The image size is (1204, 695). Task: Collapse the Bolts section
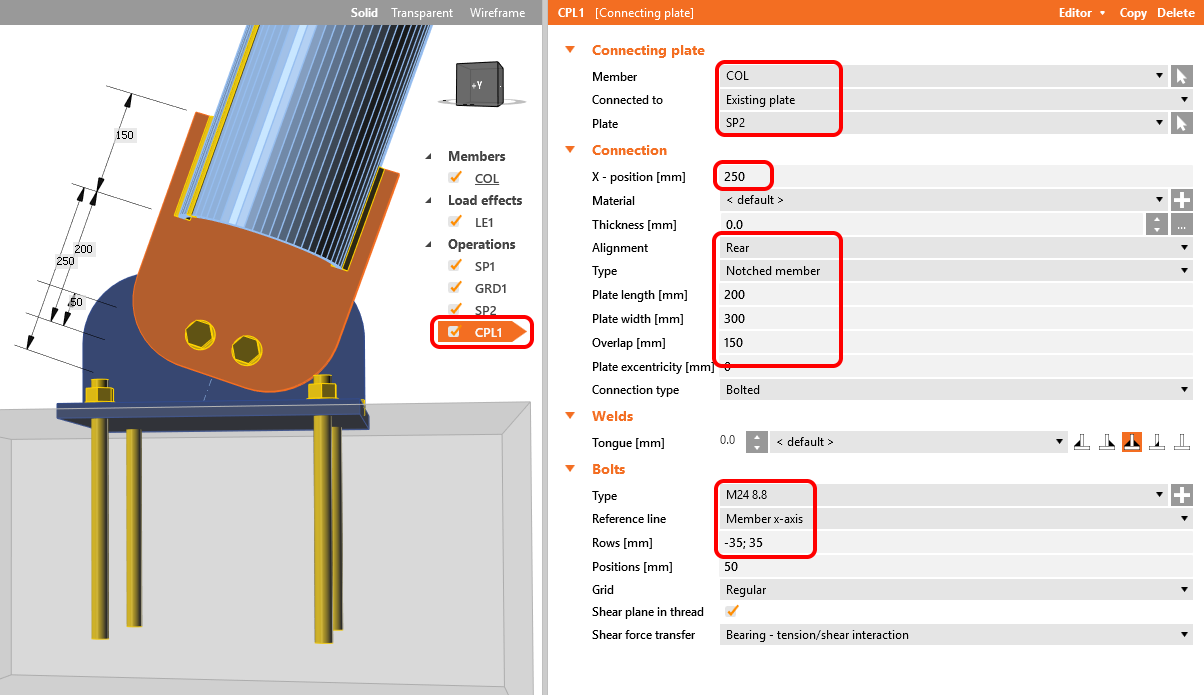(570, 469)
